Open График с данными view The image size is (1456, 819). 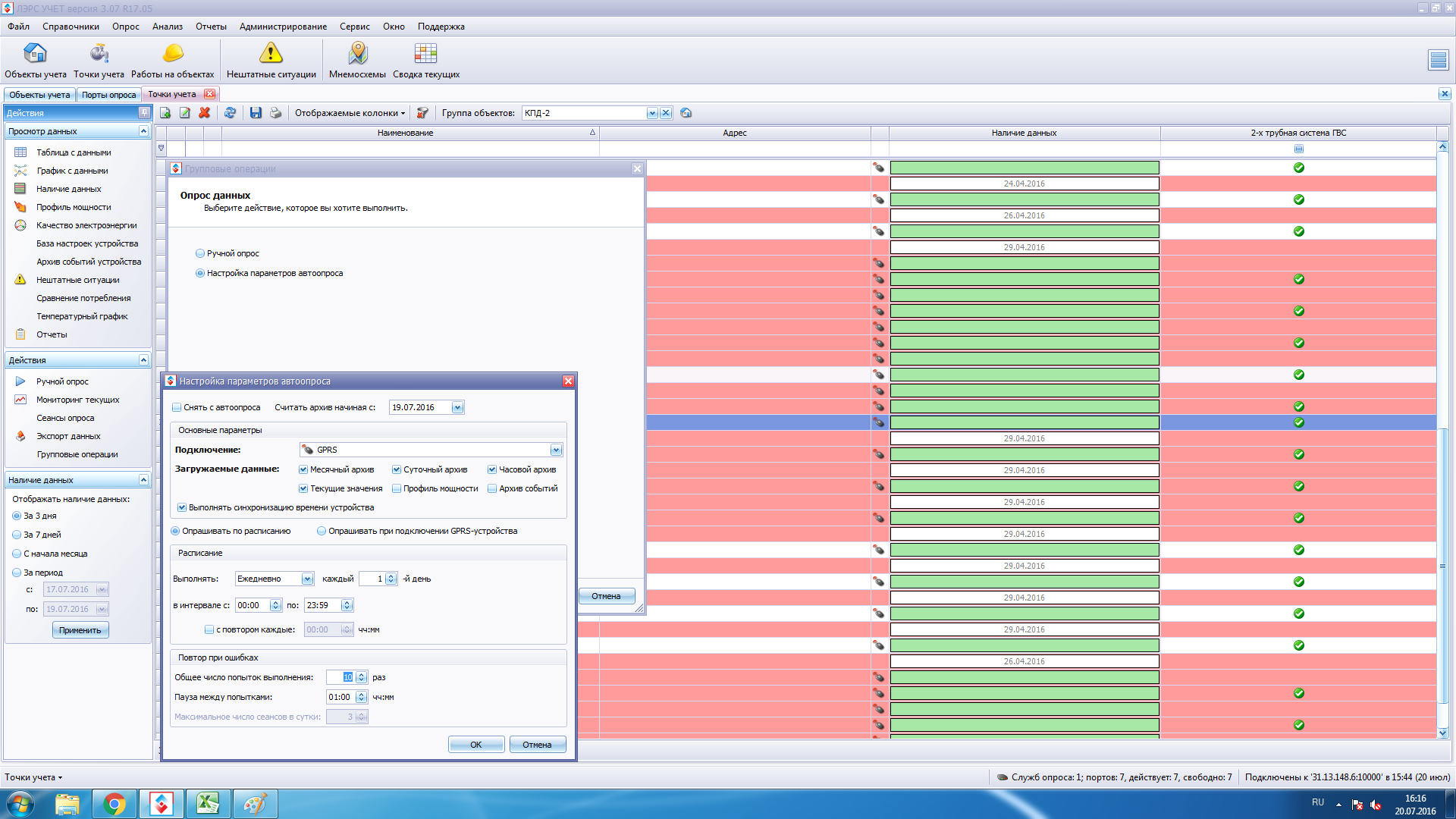point(71,171)
